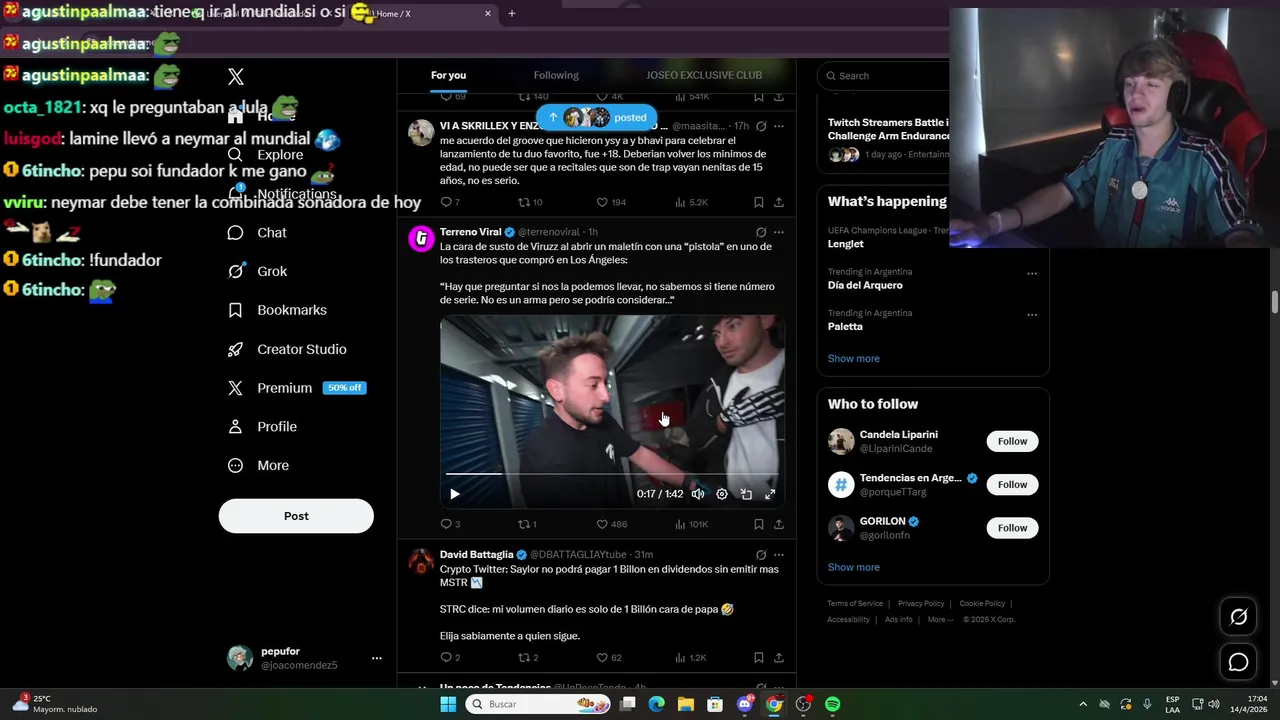Open Discord from the taskbar
The width and height of the screenshot is (1280, 720).
[745, 704]
